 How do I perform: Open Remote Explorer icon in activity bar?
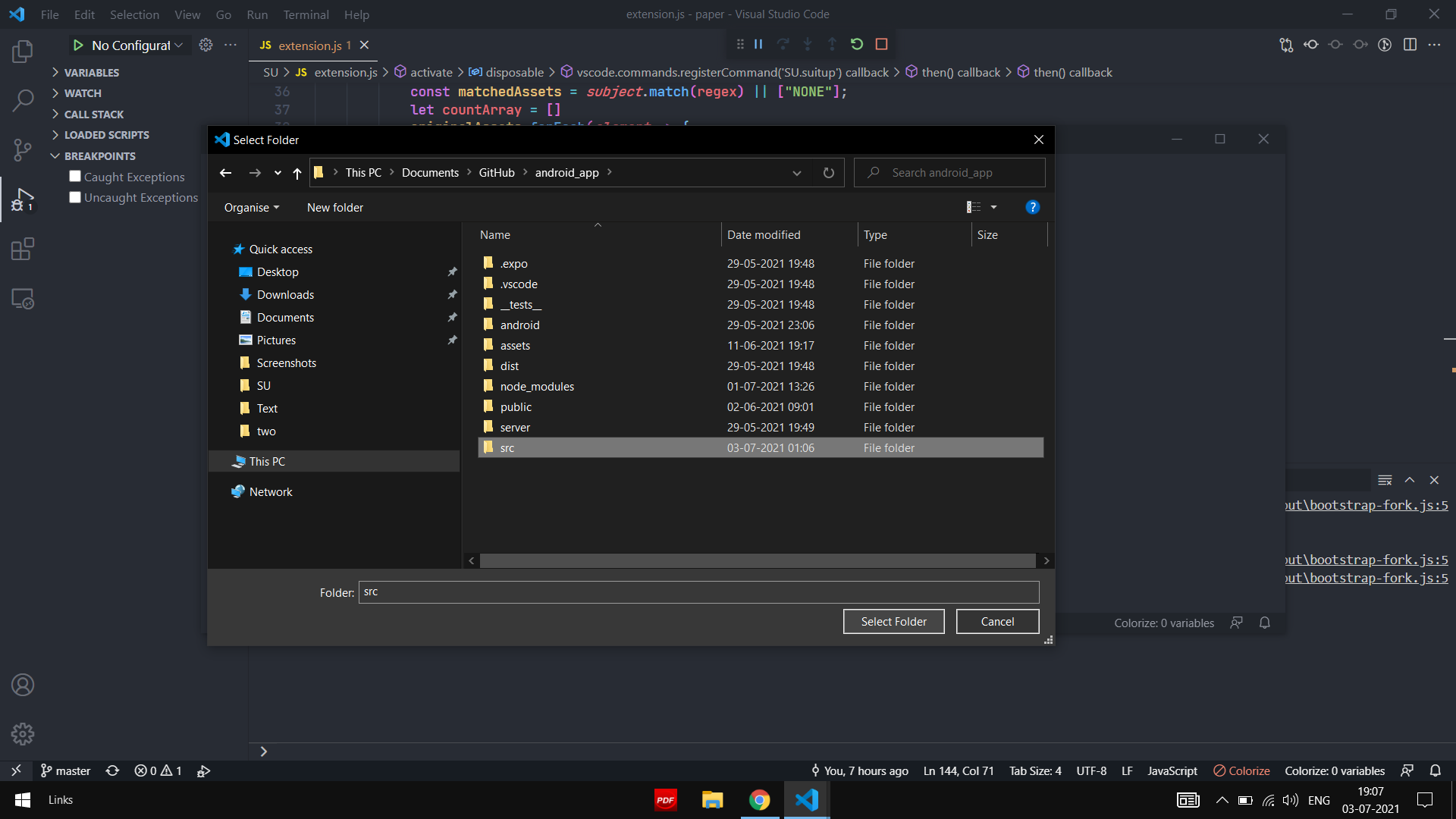[23, 299]
